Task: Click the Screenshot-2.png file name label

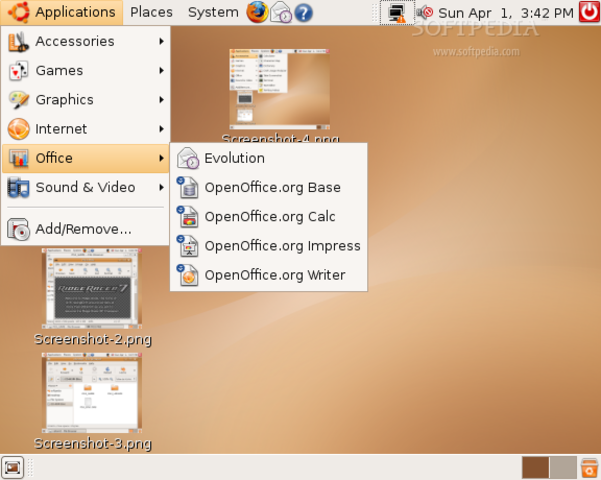Action: tap(93, 339)
